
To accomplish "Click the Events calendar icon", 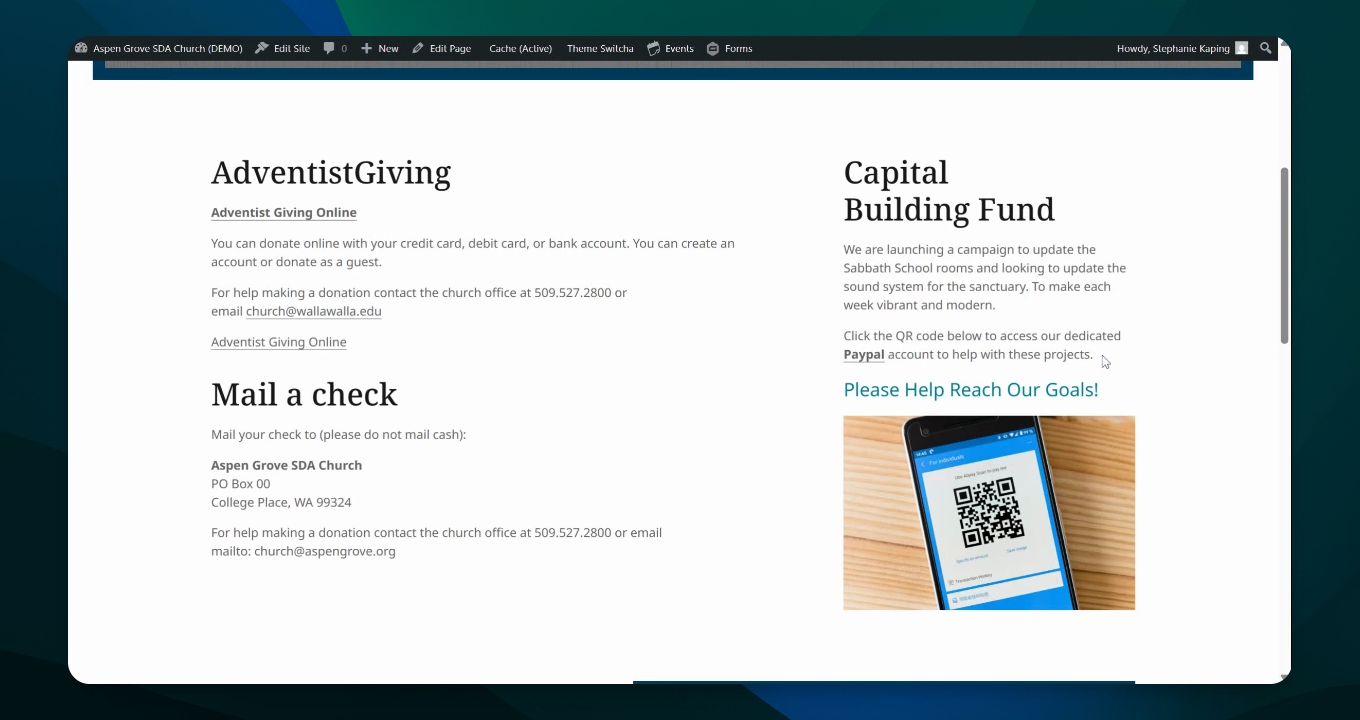I will point(654,48).
